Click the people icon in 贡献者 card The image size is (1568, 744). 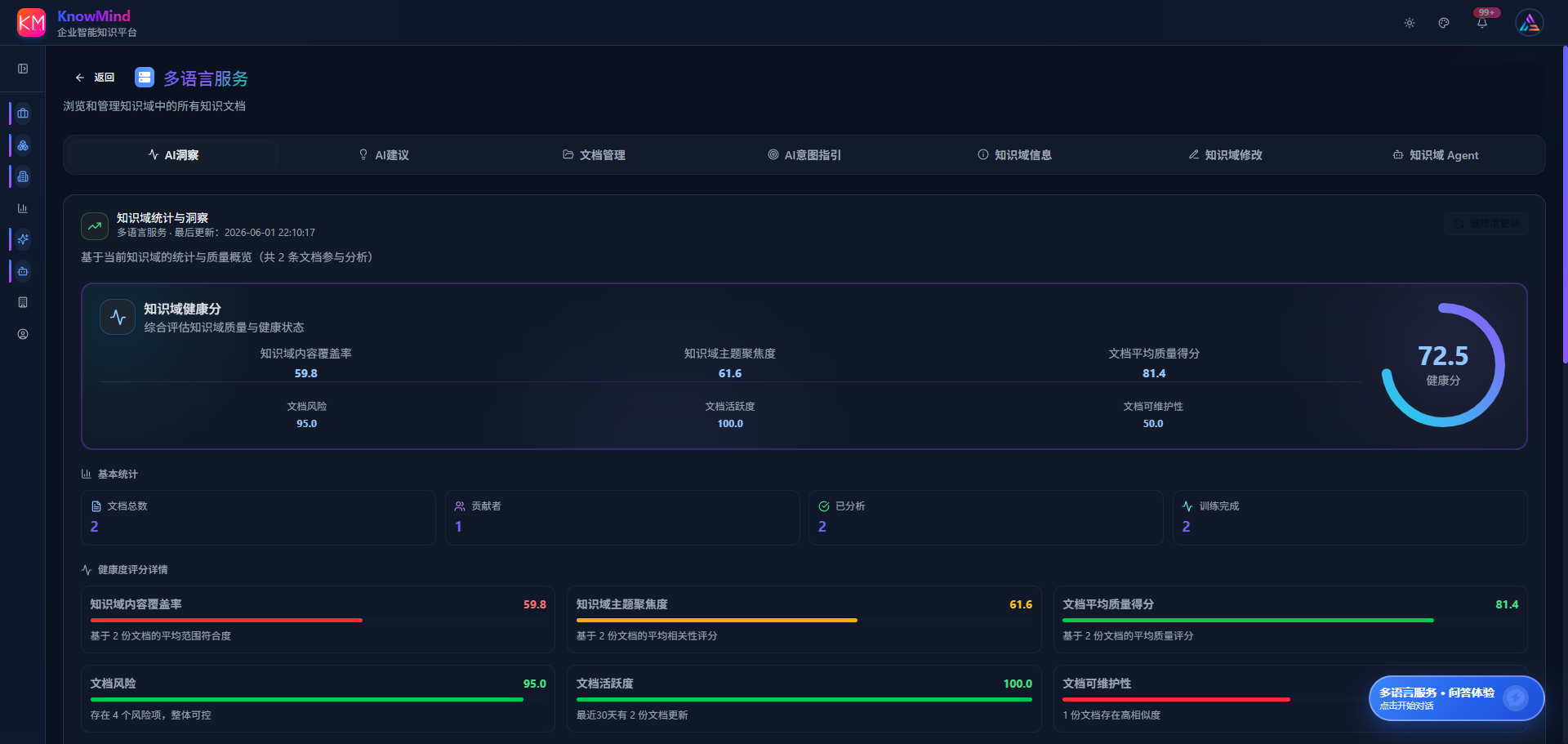coord(460,506)
